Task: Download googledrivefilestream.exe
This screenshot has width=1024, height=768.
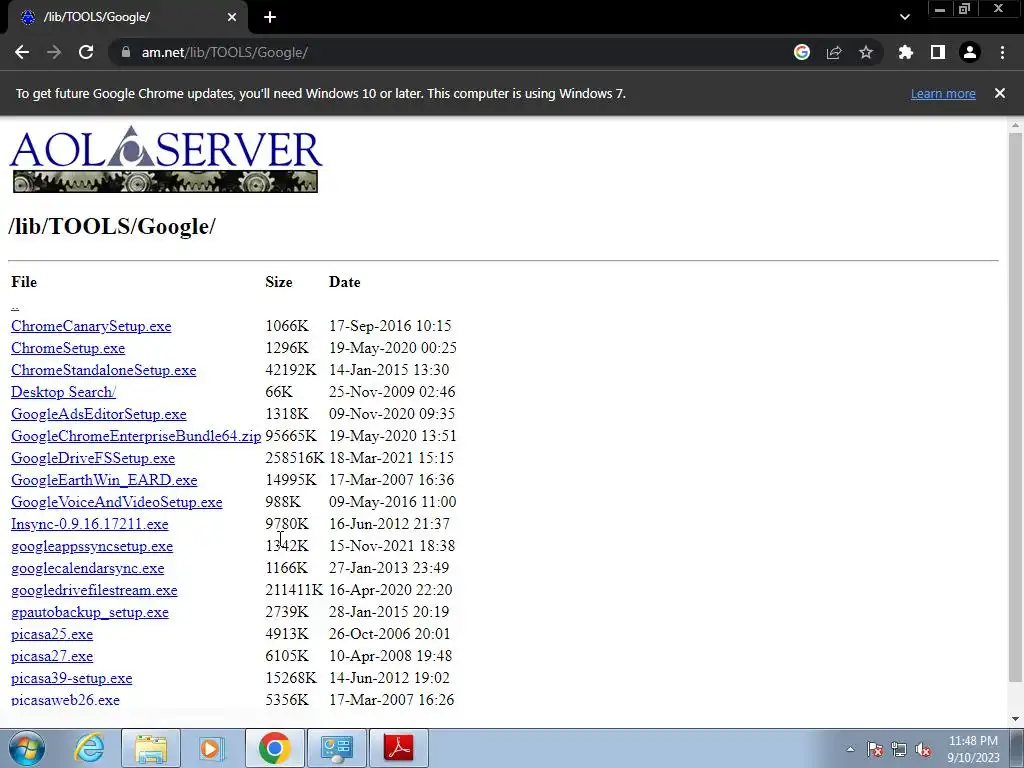Action: click(94, 590)
